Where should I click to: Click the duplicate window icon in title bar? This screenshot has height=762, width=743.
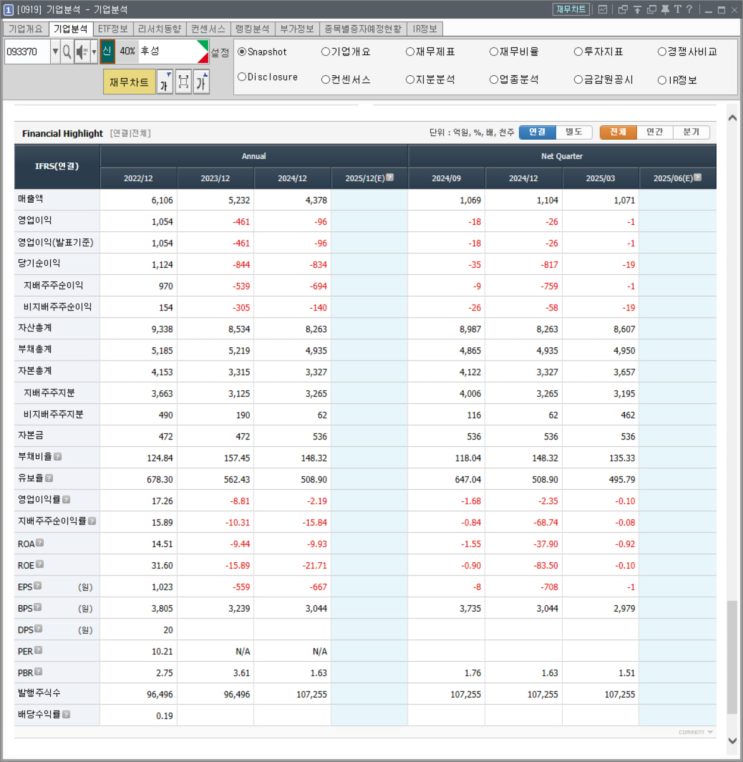[x=651, y=9]
